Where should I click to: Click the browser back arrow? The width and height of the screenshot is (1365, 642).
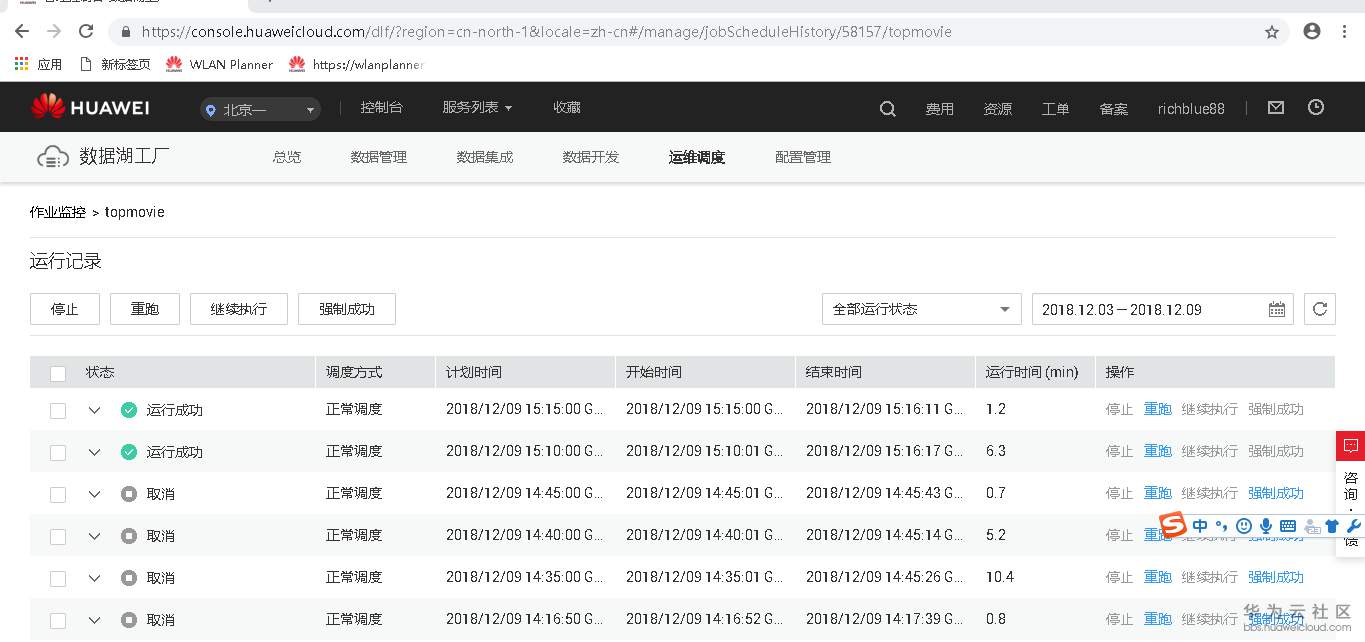(x=22, y=32)
